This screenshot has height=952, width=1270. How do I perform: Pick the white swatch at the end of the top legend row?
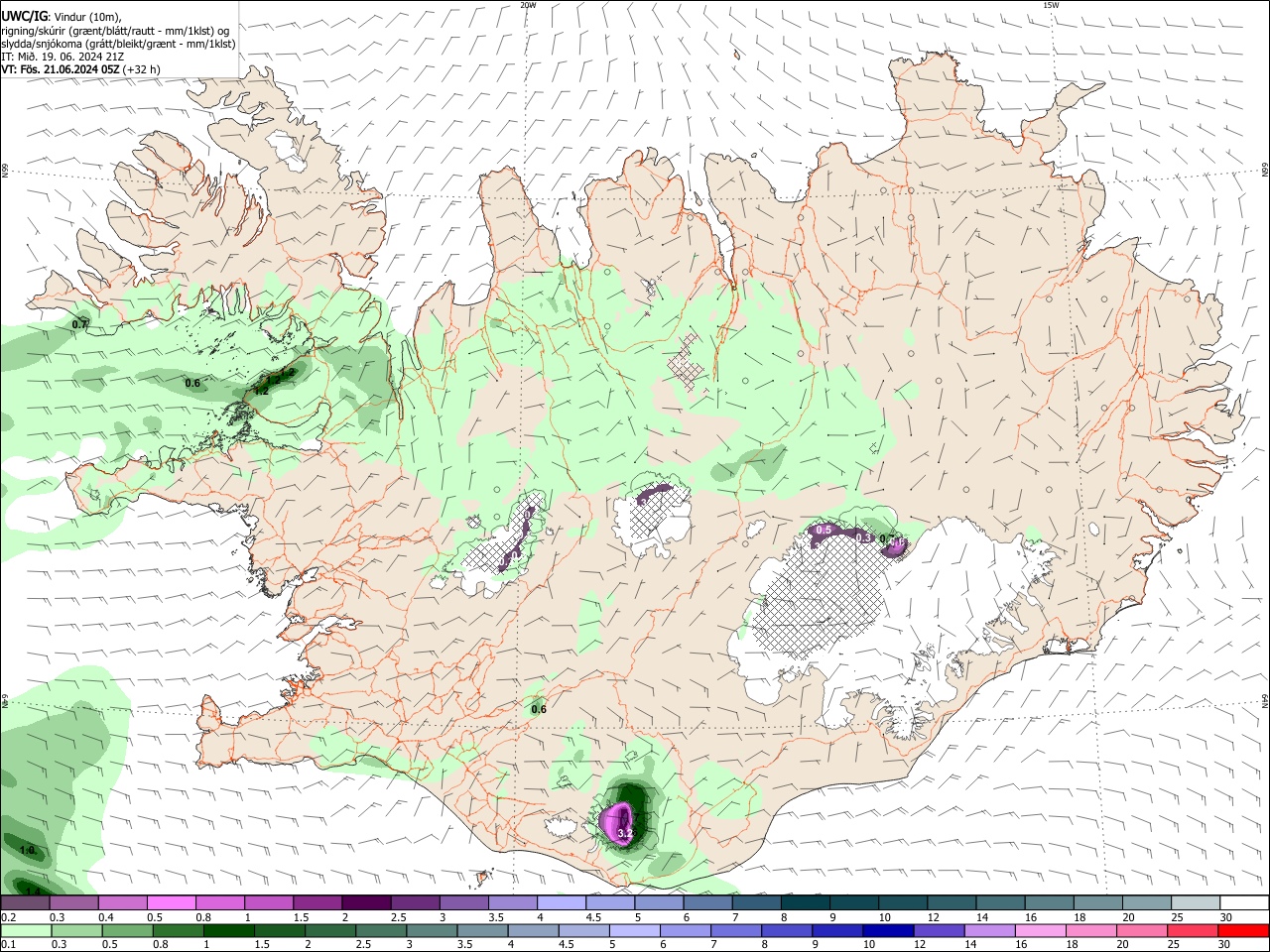click(1244, 903)
